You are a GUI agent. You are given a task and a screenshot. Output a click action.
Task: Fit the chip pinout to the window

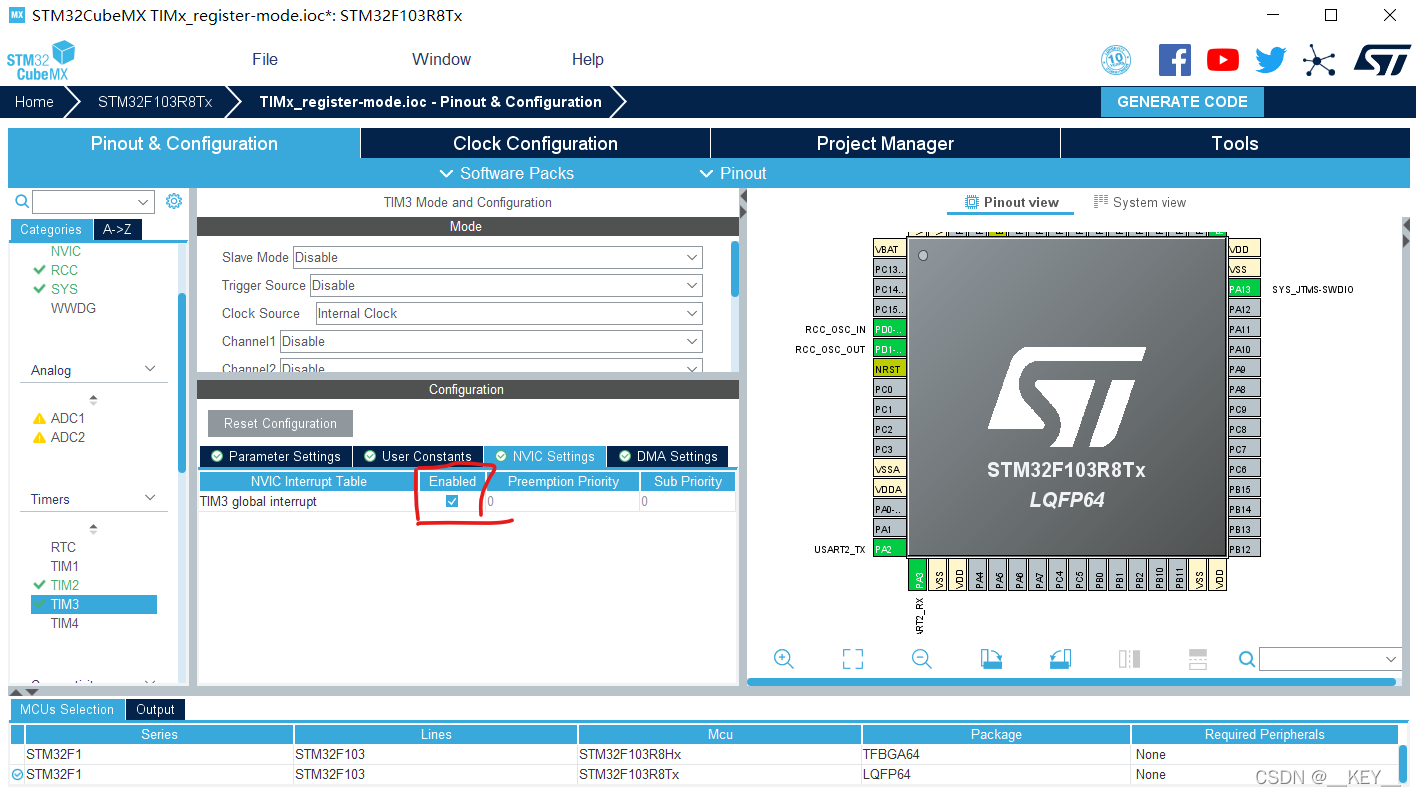852,659
